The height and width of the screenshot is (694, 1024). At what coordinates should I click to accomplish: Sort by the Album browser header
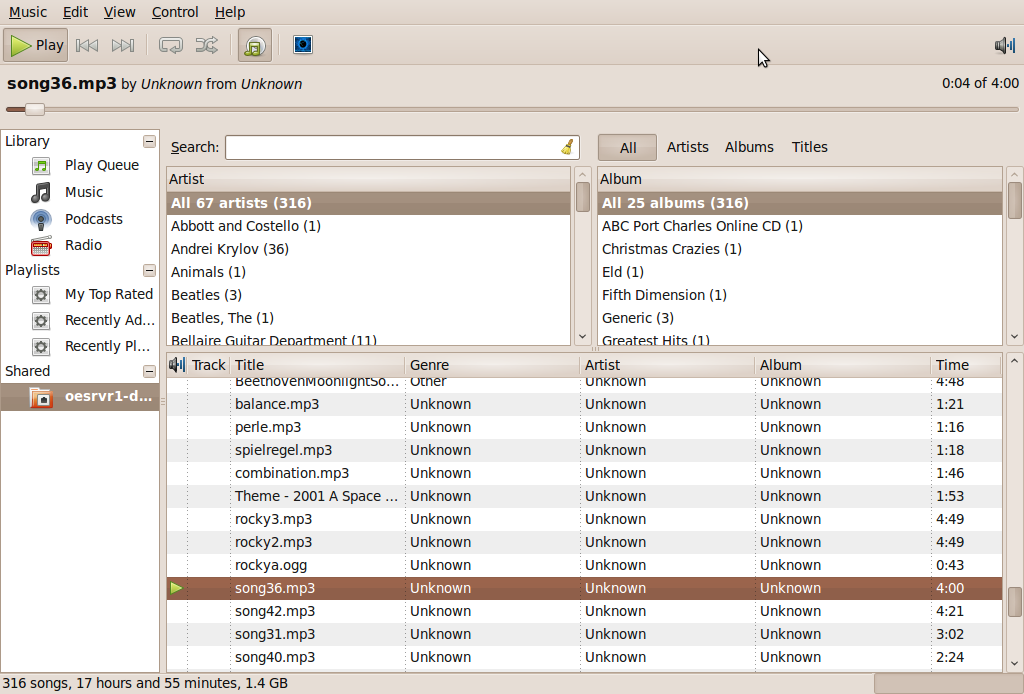pyautogui.click(x=800, y=179)
